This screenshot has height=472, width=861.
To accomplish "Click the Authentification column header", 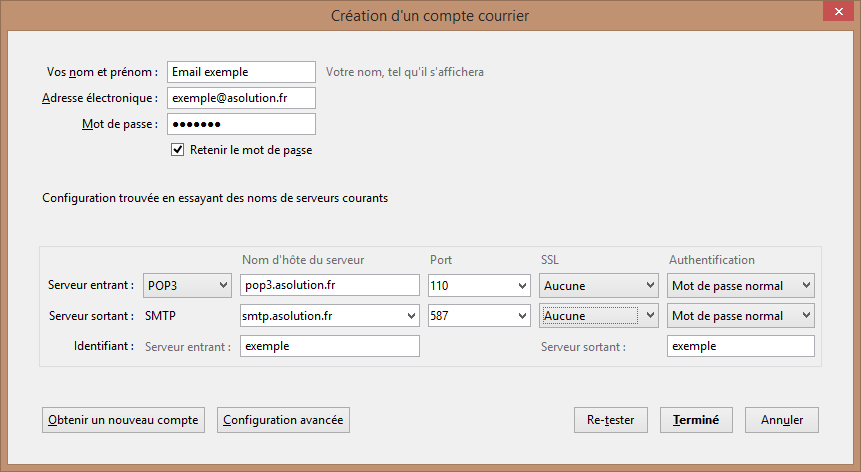I will coord(712,260).
